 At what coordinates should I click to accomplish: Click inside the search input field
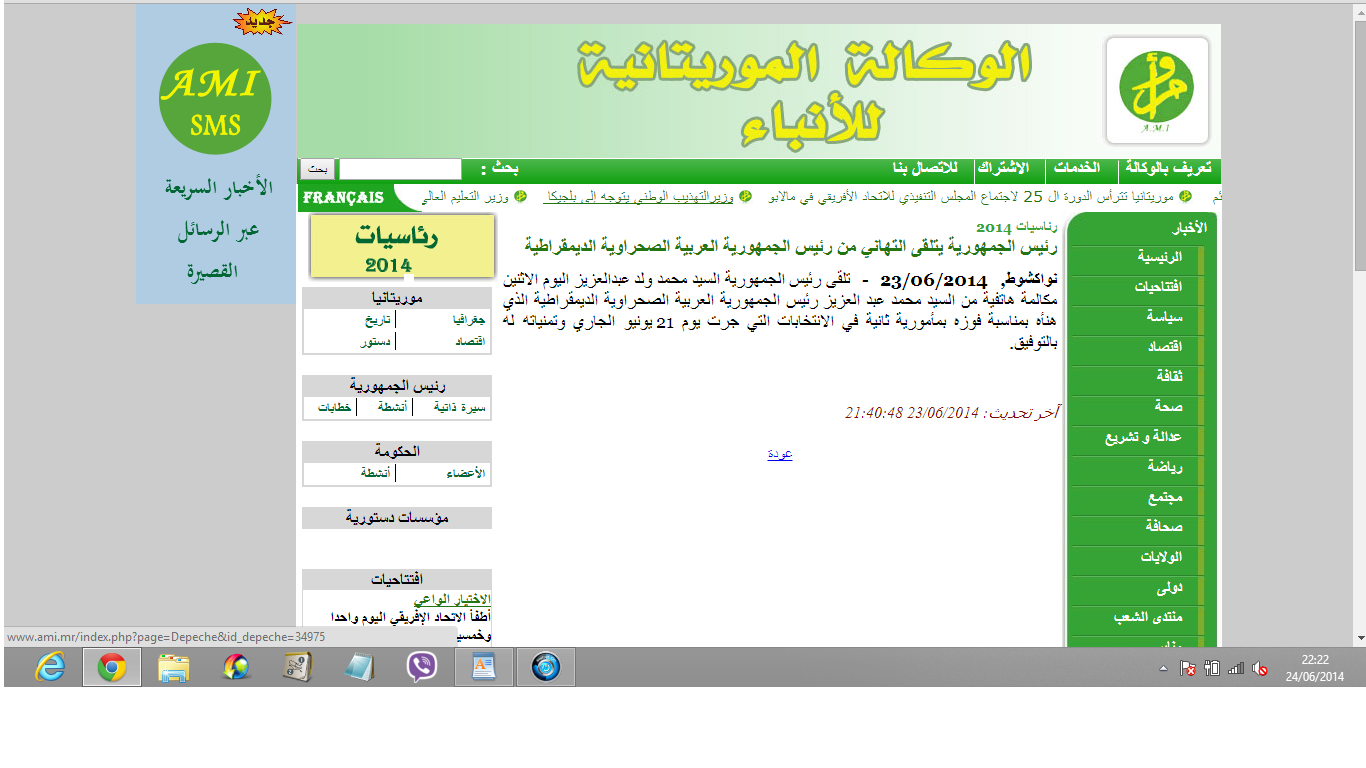click(x=400, y=169)
